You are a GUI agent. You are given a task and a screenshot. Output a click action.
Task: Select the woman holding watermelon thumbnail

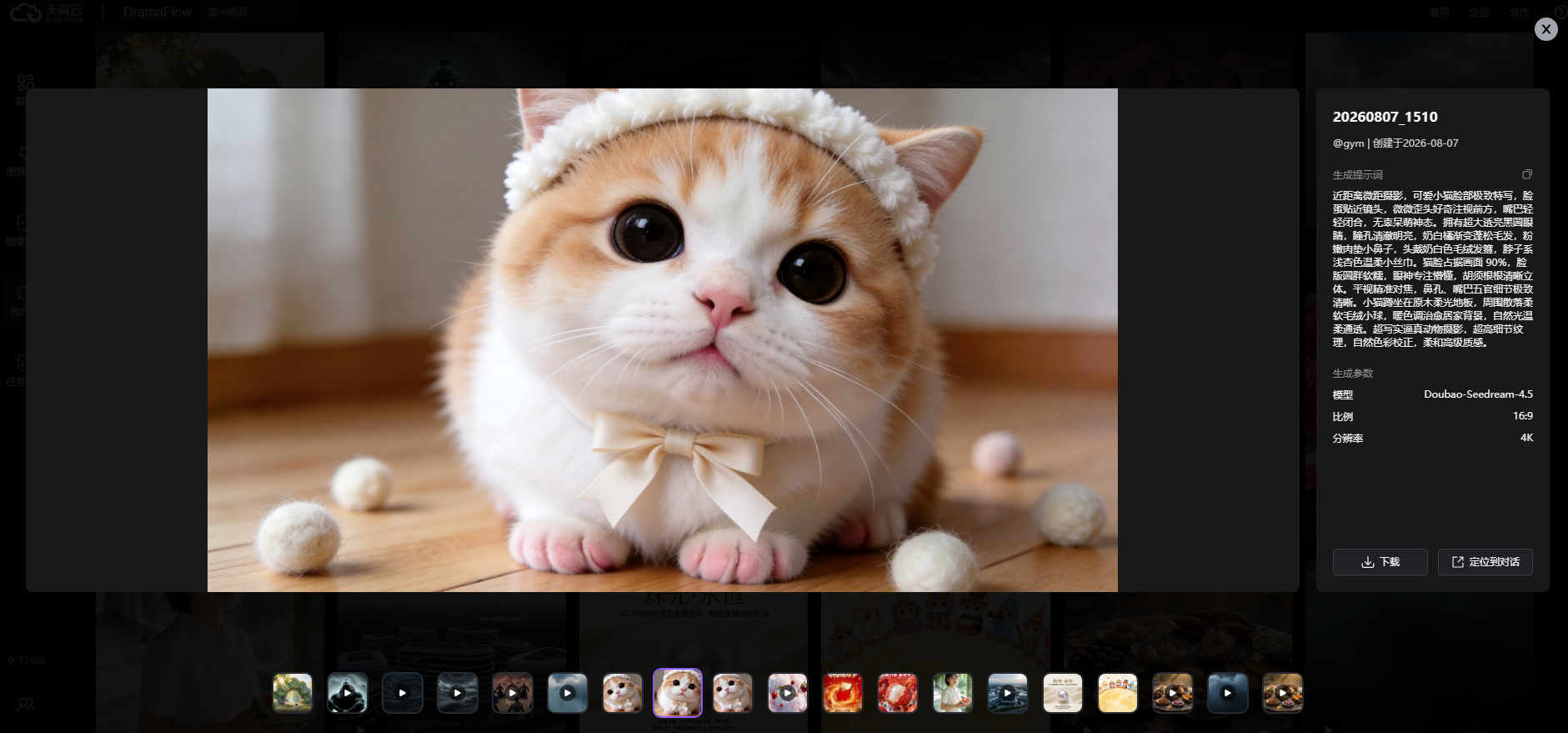(953, 693)
